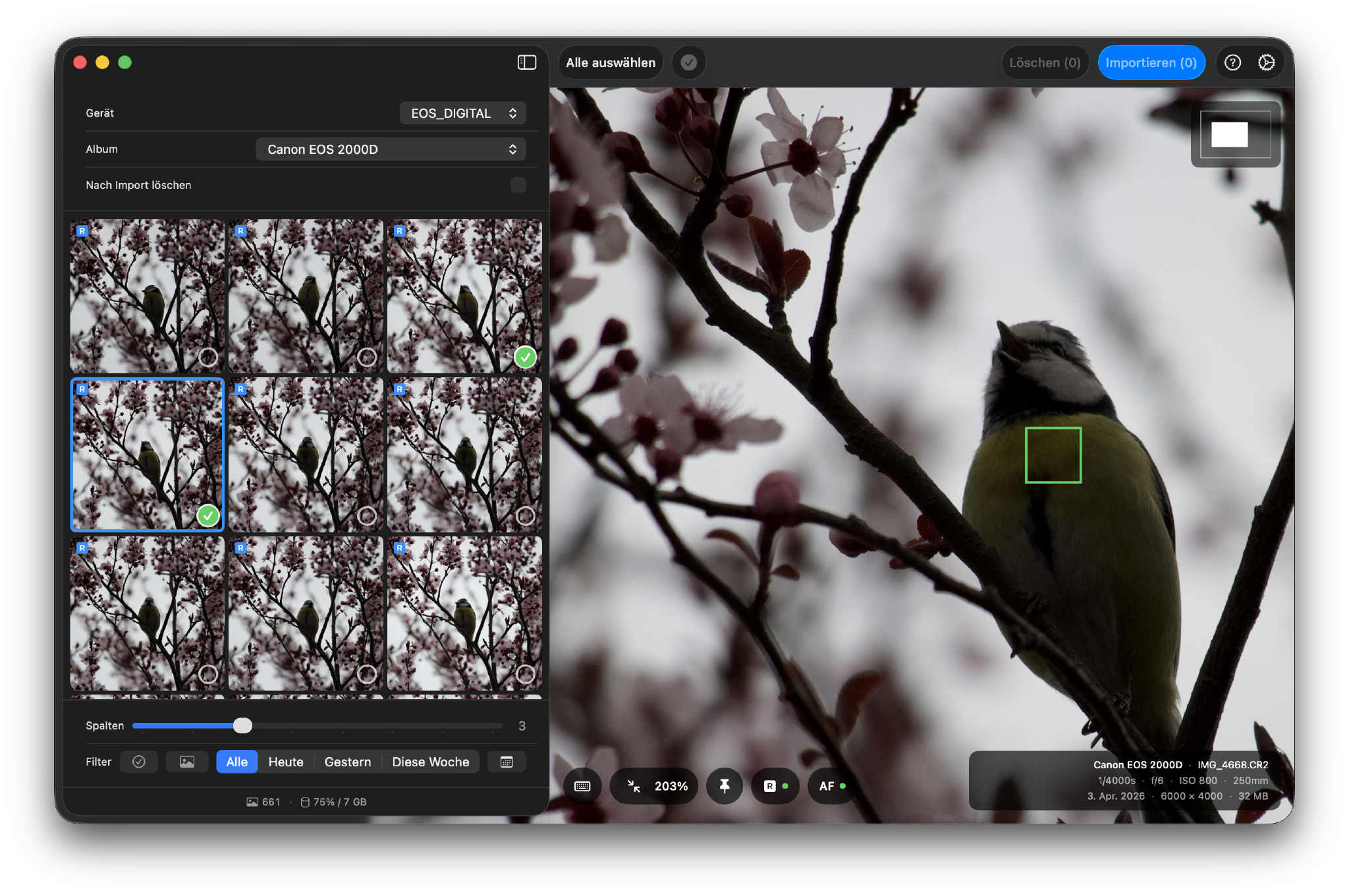Click Alle auswählen

(609, 62)
